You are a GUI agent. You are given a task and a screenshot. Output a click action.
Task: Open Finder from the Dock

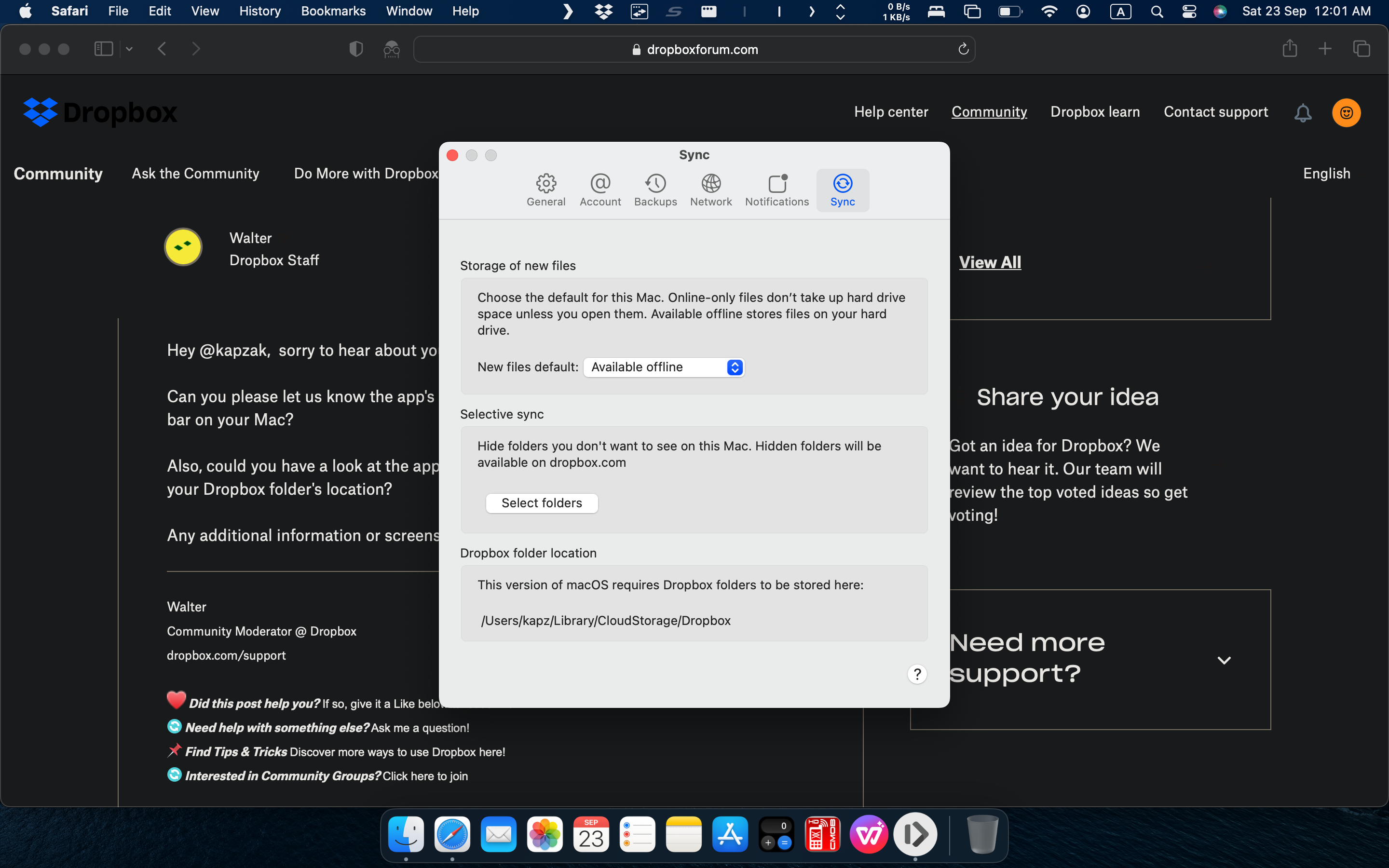(406, 834)
